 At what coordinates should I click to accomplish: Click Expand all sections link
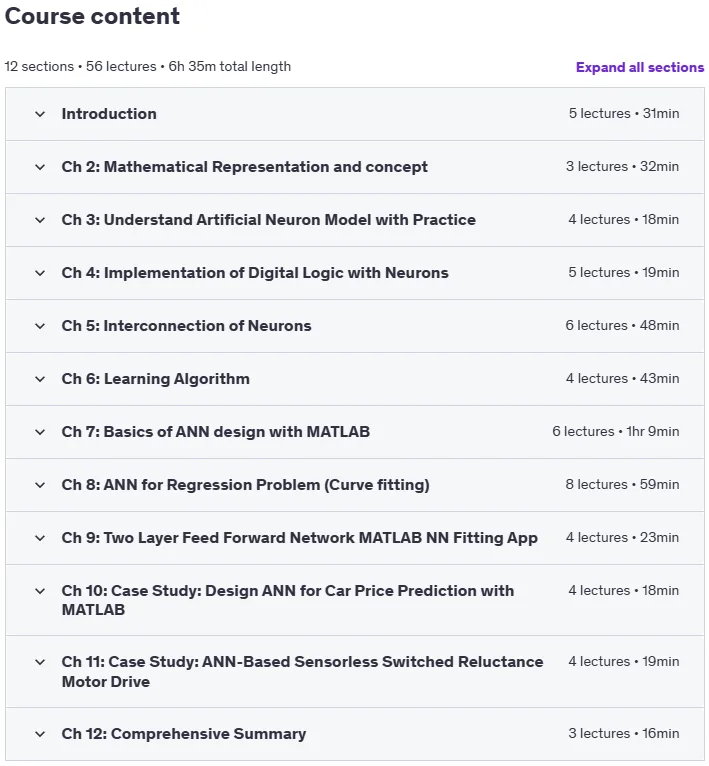pyautogui.click(x=640, y=67)
